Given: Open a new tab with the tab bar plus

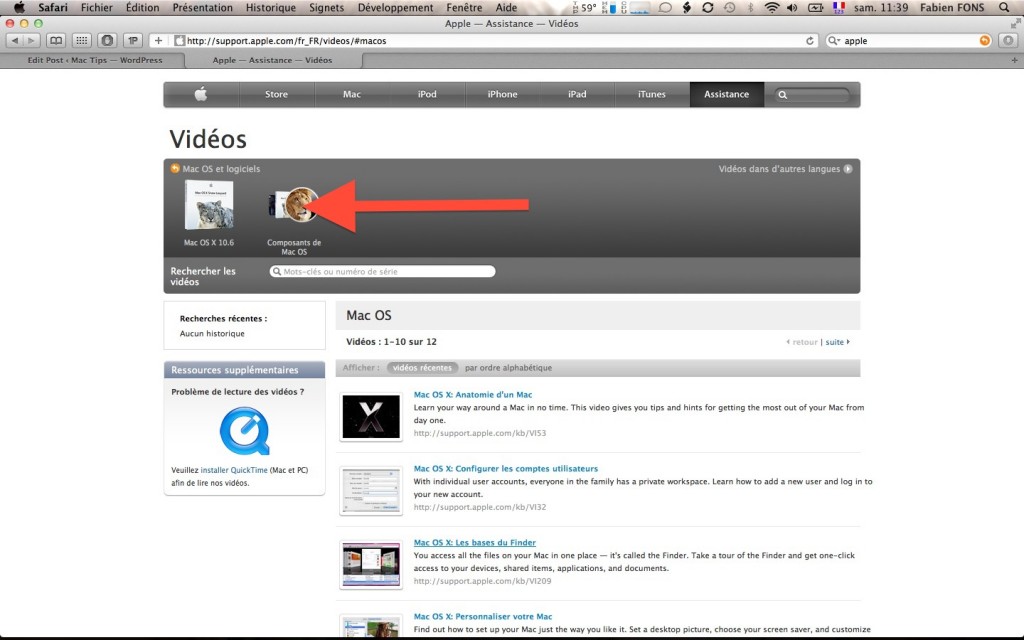Looking at the screenshot, I should 1014,60.
